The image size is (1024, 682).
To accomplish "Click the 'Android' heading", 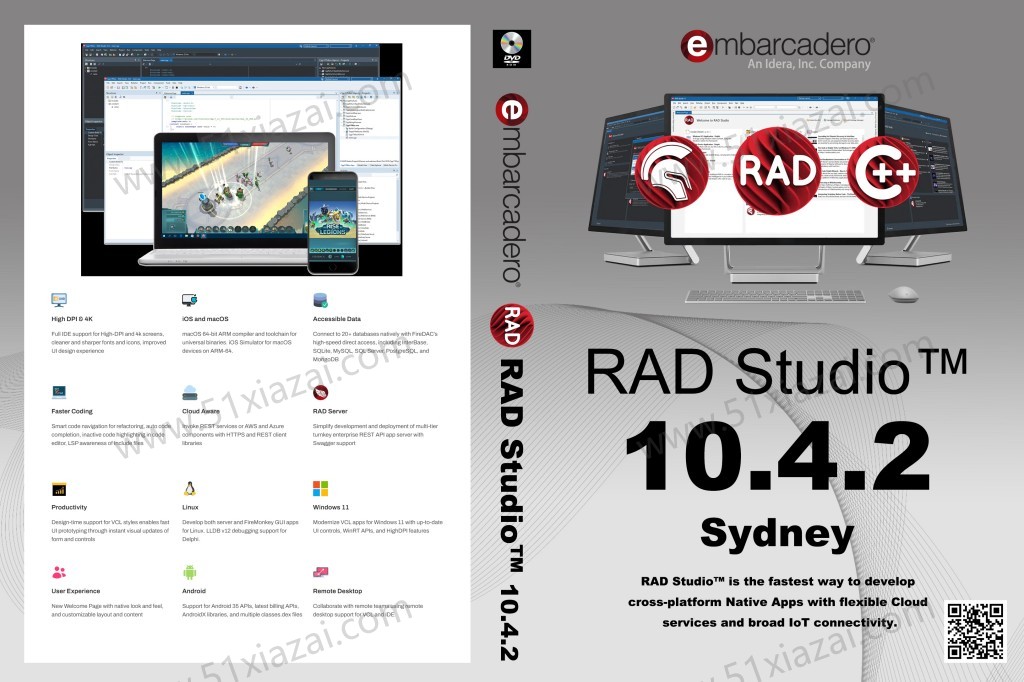I will 194,591.
